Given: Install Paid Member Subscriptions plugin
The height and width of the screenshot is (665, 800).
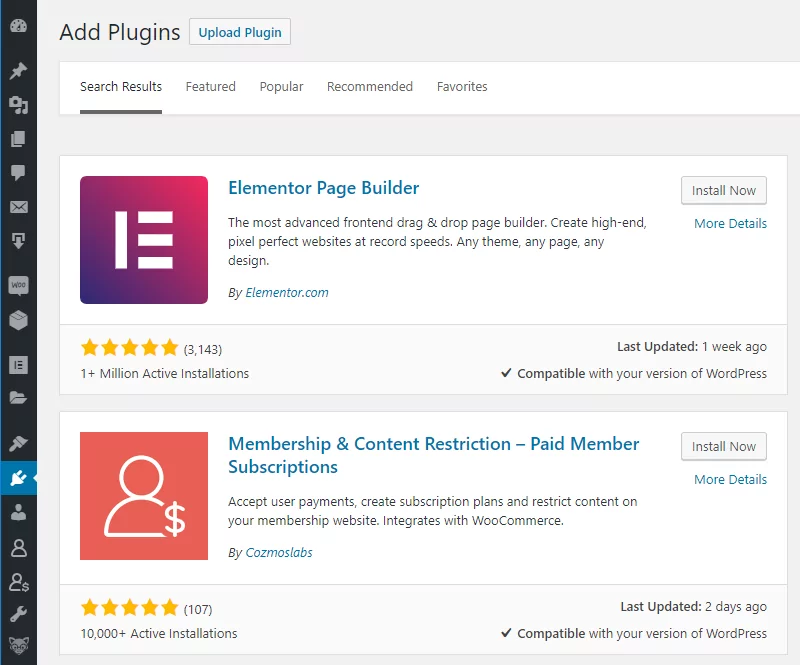Looking at the screenshot, I should (x=724, y=447).
